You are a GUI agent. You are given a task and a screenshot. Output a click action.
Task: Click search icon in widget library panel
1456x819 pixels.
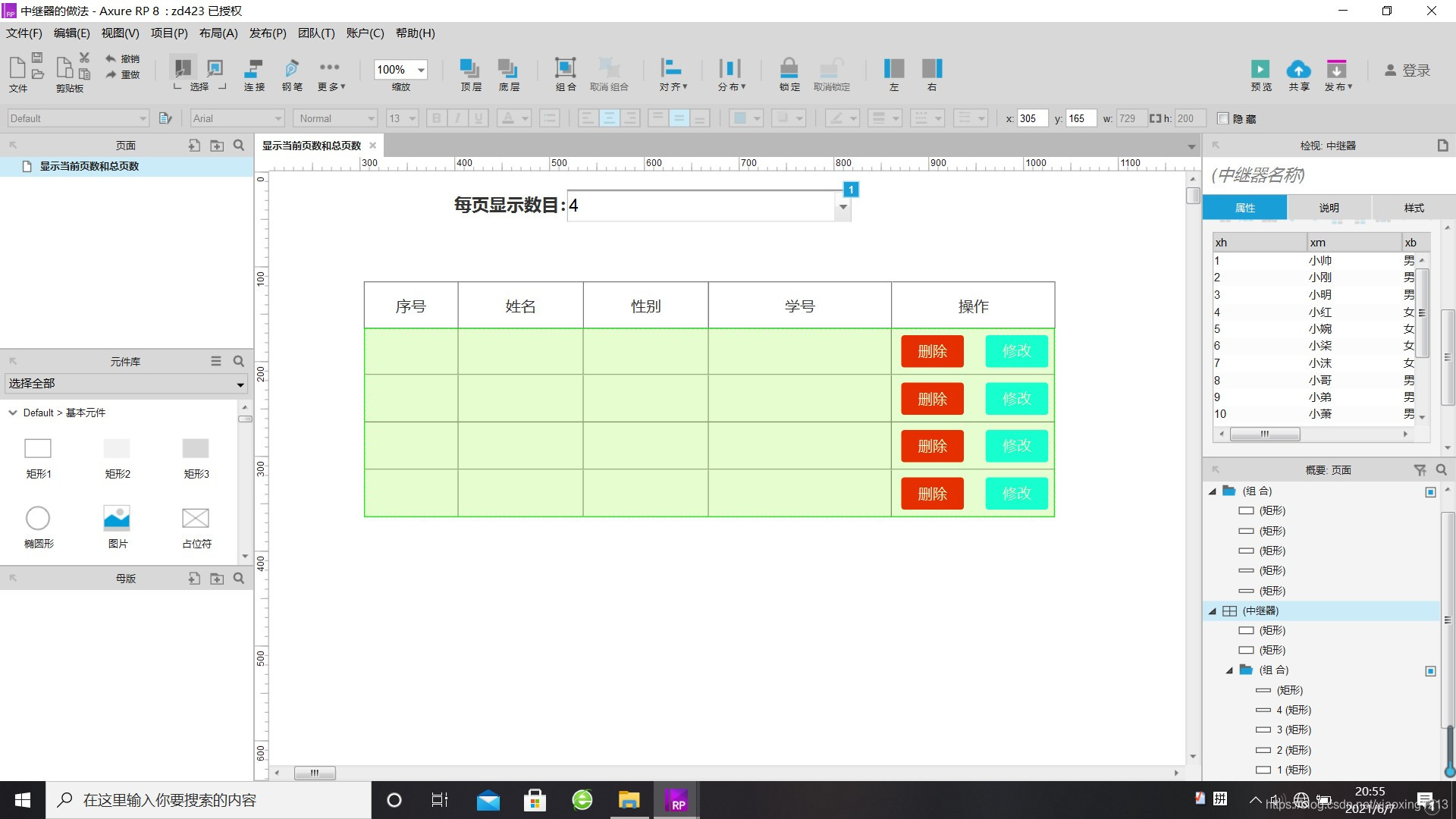point(238,362)
